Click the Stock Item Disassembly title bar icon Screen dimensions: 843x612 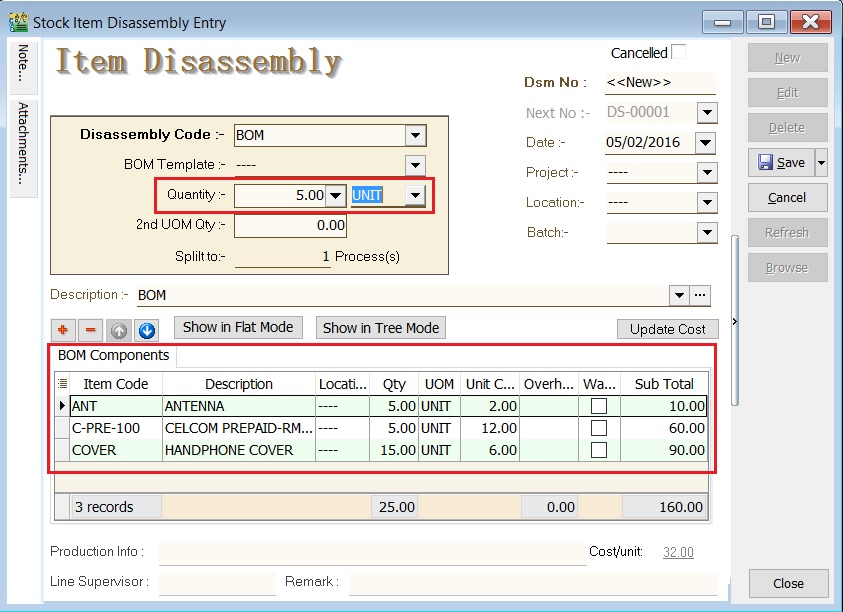[x=17, y=20]
